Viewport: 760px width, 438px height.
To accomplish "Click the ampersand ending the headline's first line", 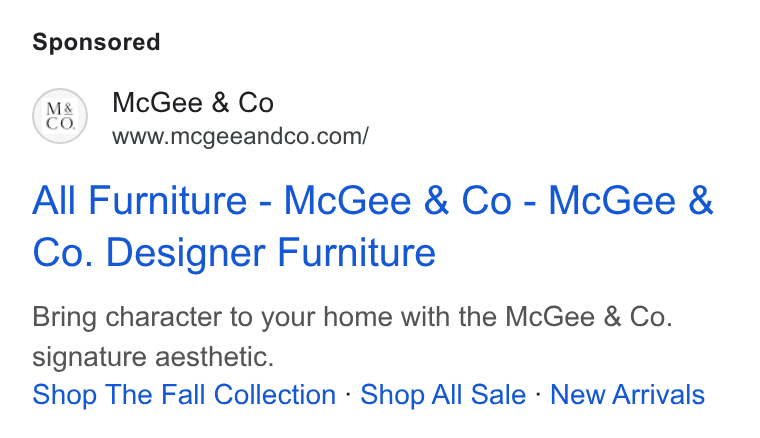I will (700, 200).
